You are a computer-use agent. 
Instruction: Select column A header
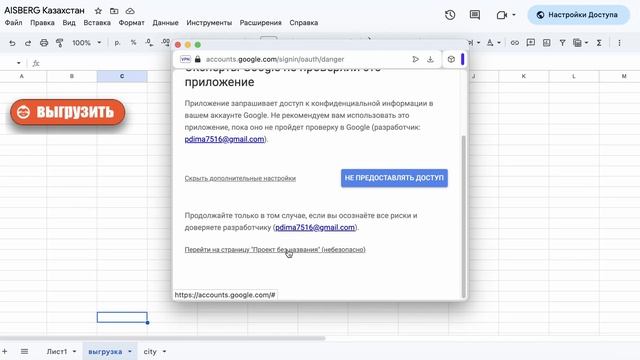[22, 76]
